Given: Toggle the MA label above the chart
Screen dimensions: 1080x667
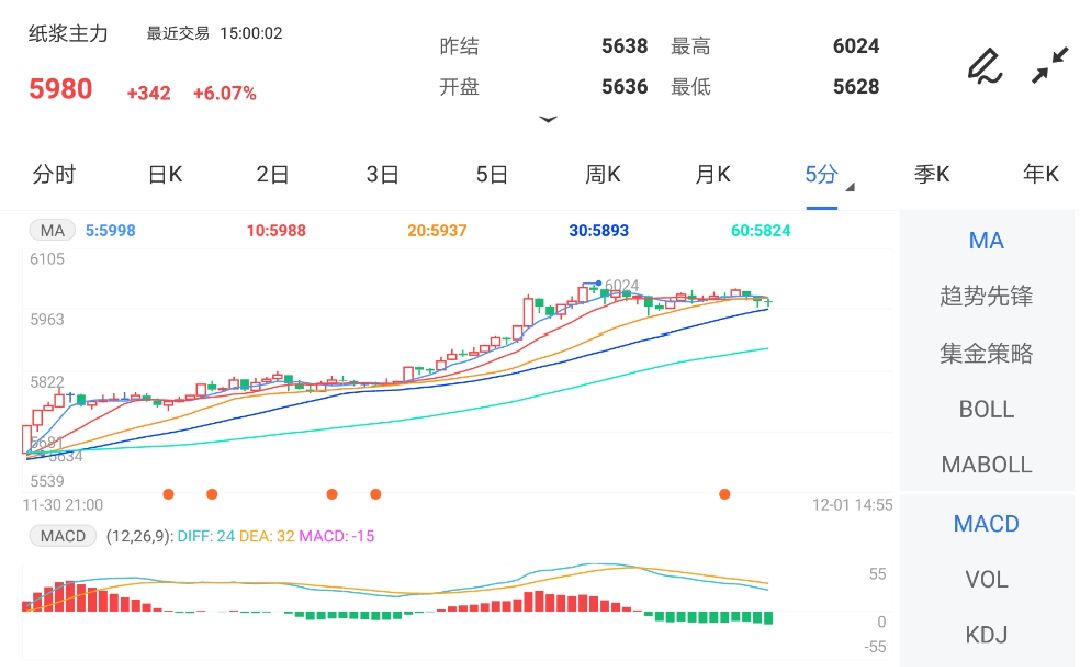Looking at the screenshot, I should point(52,229).
